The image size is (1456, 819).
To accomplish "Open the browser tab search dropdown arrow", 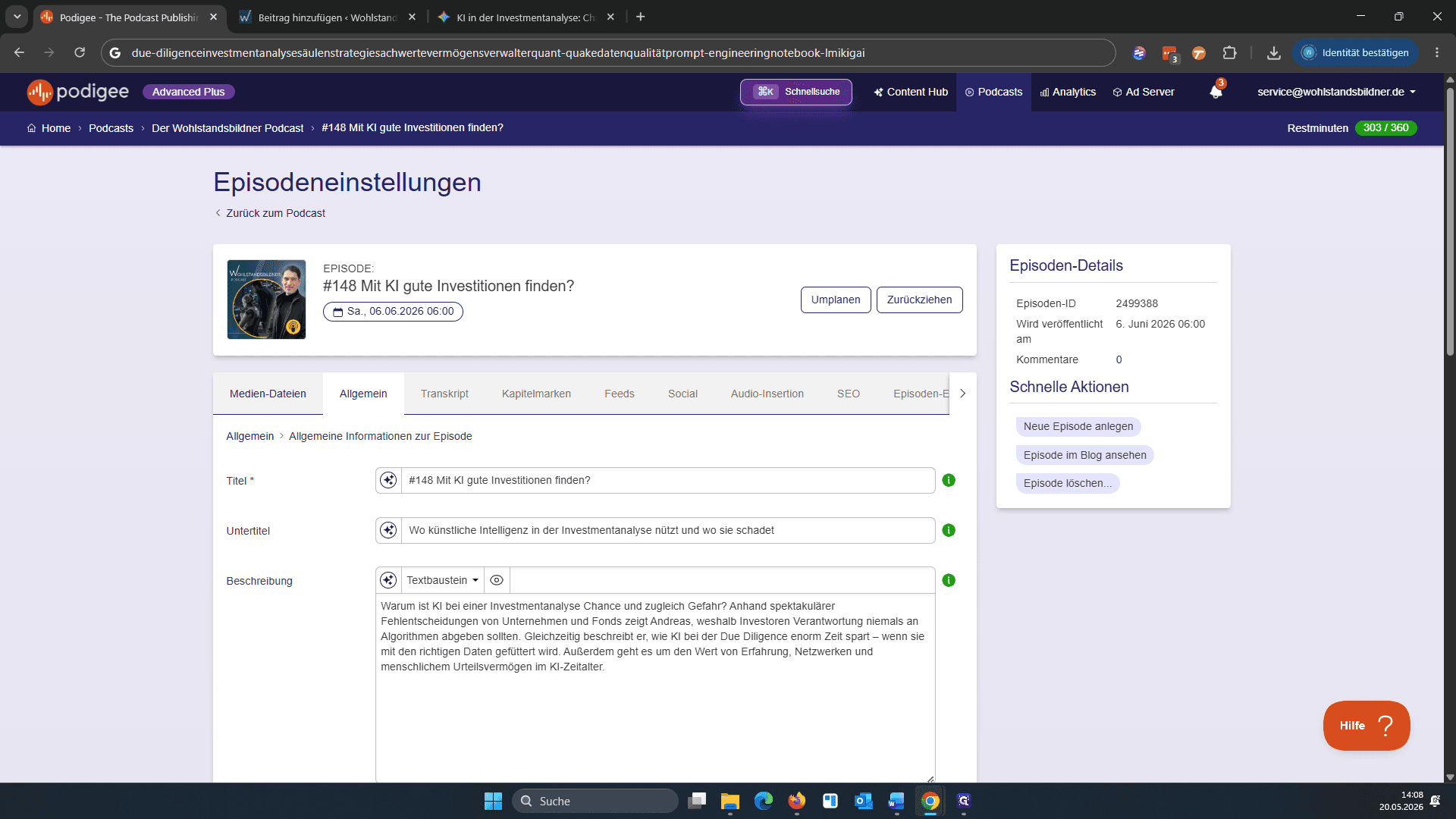I will pos(17,17).
